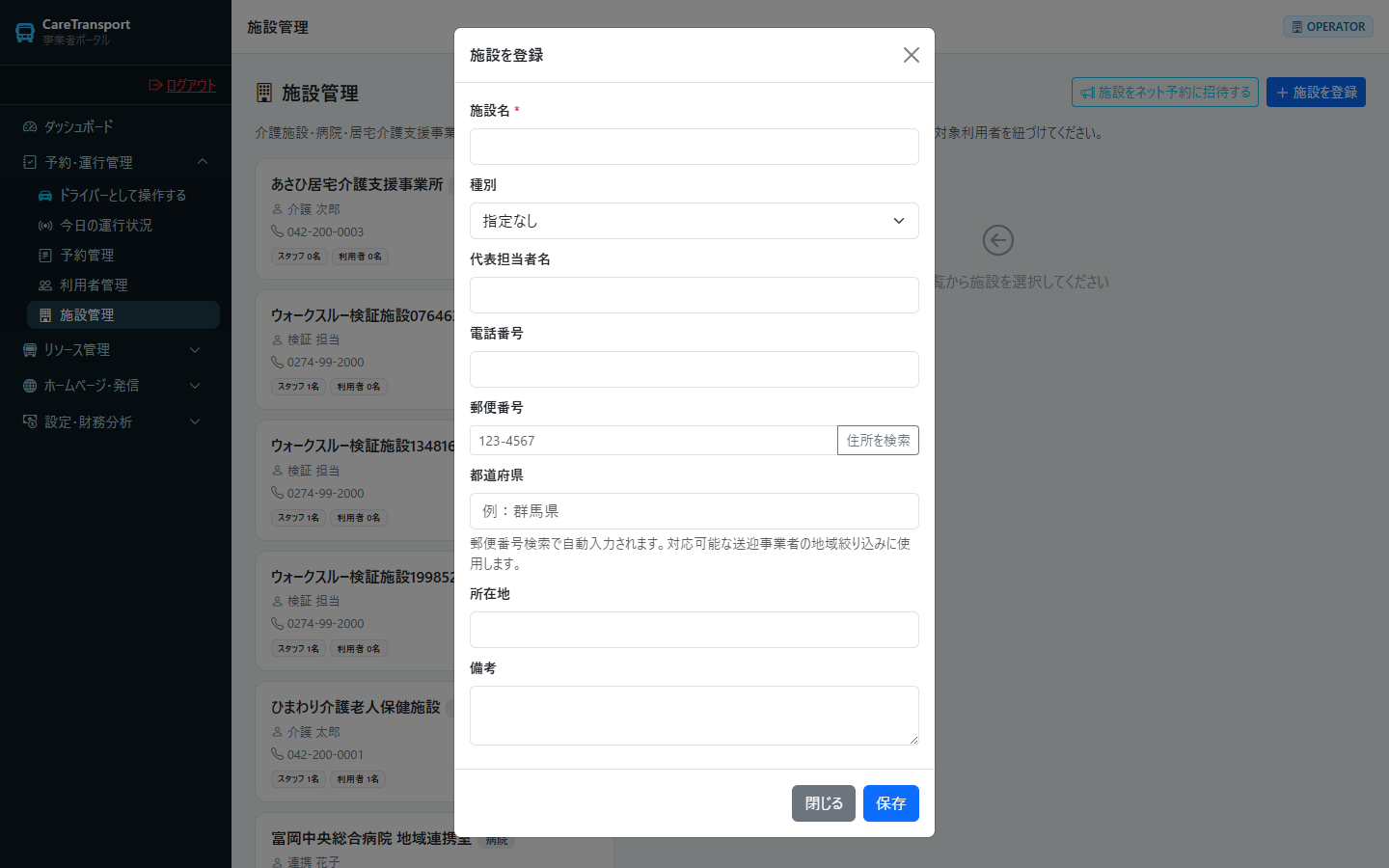Click the 住所を検索 button
1389x868 pixels.
pyautogui.click(x=878, y=441)
